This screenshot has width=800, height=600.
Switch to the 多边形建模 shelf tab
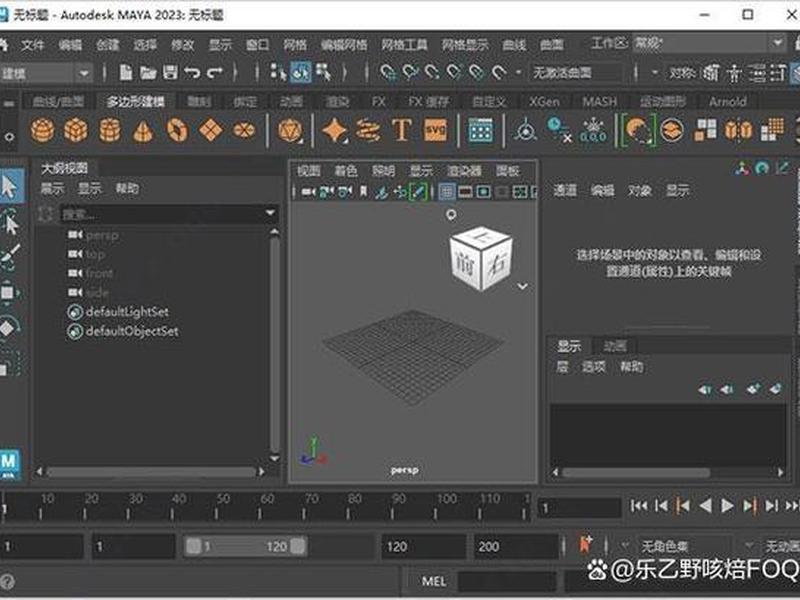[135, 102]
